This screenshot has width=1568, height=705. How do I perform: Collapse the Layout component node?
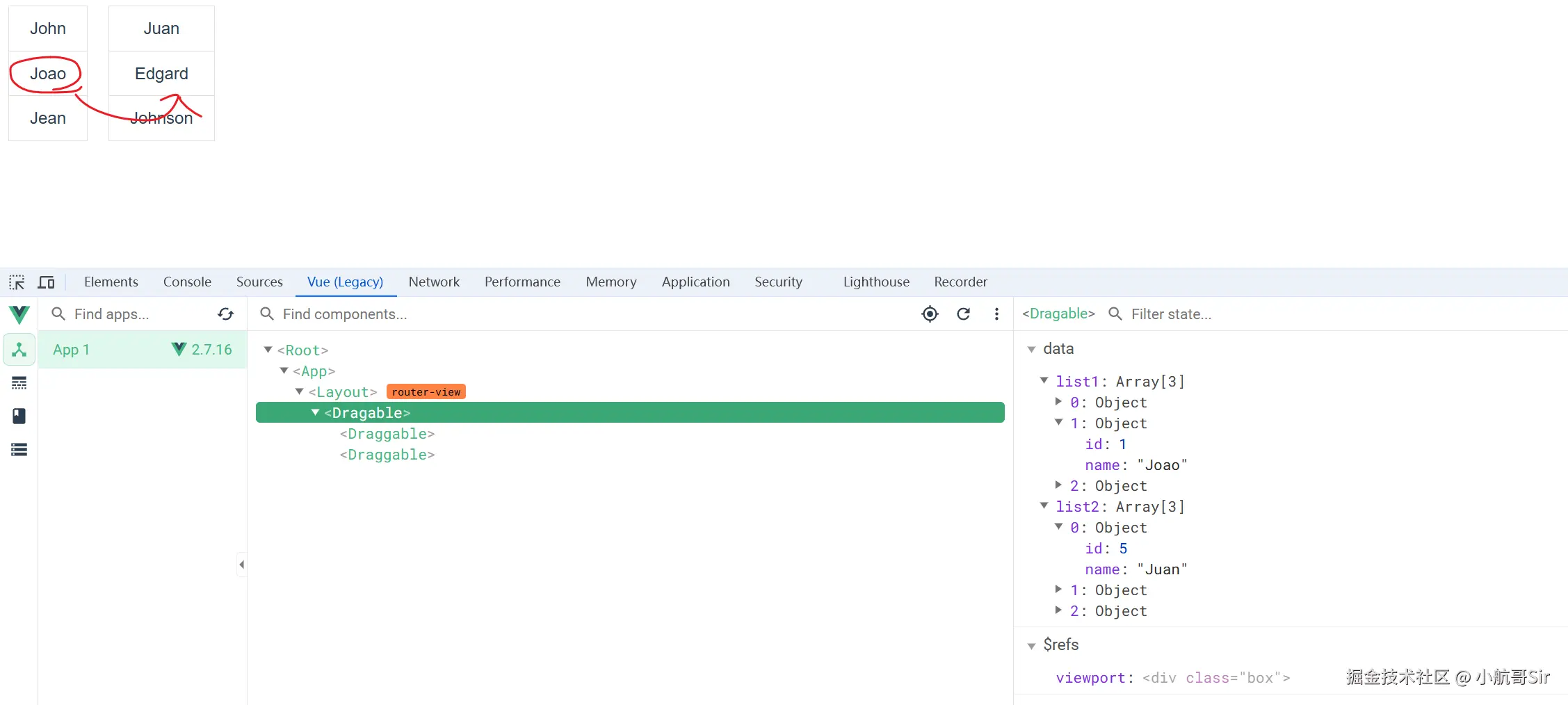(299, 391)
